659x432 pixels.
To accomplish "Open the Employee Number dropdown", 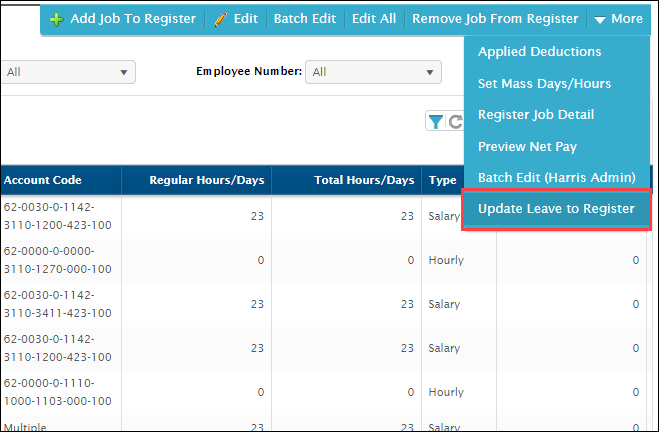I will [373, 72].
